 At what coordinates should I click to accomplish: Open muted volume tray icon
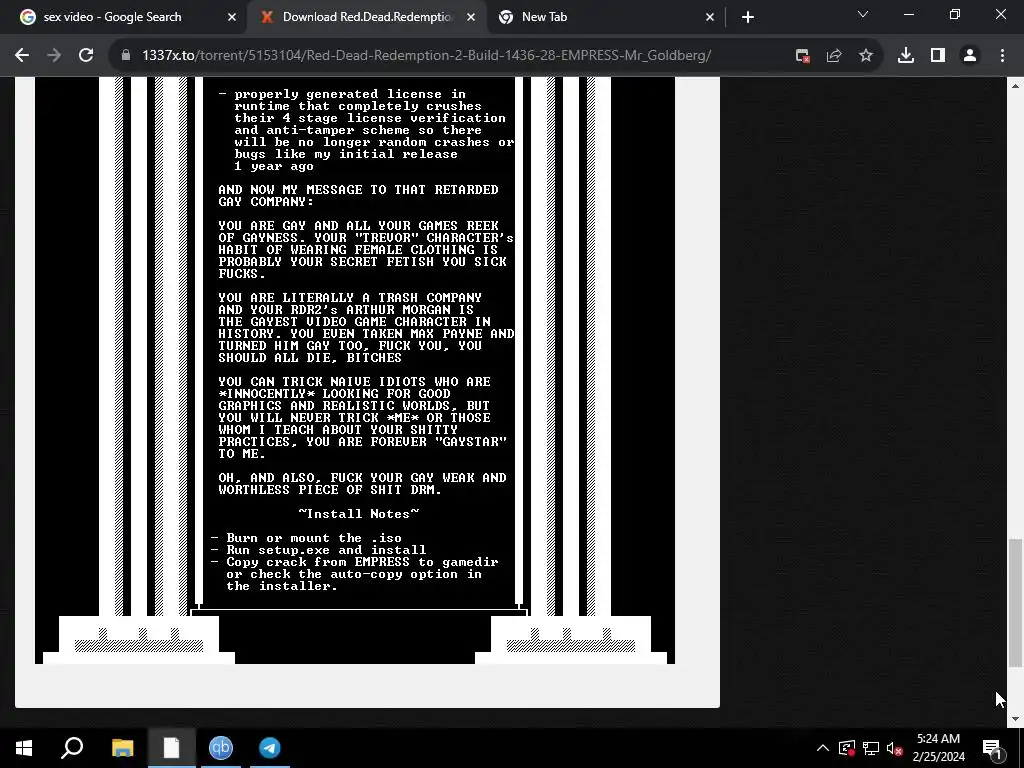(x=894, y=748)
